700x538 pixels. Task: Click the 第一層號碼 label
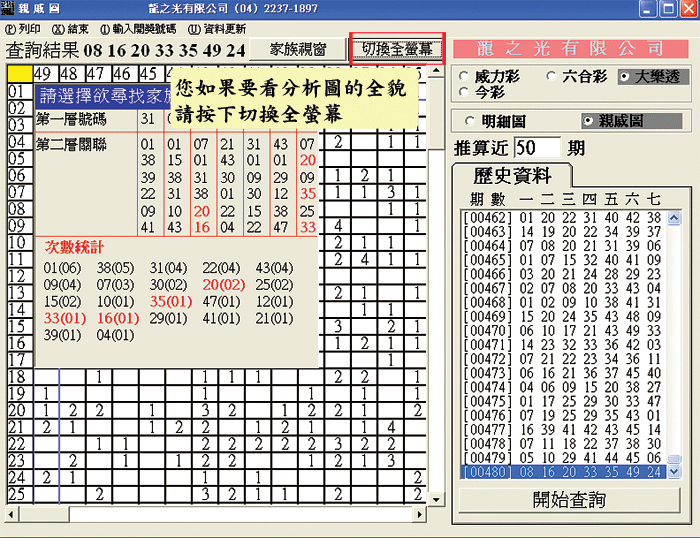click(x=71, y=119)
